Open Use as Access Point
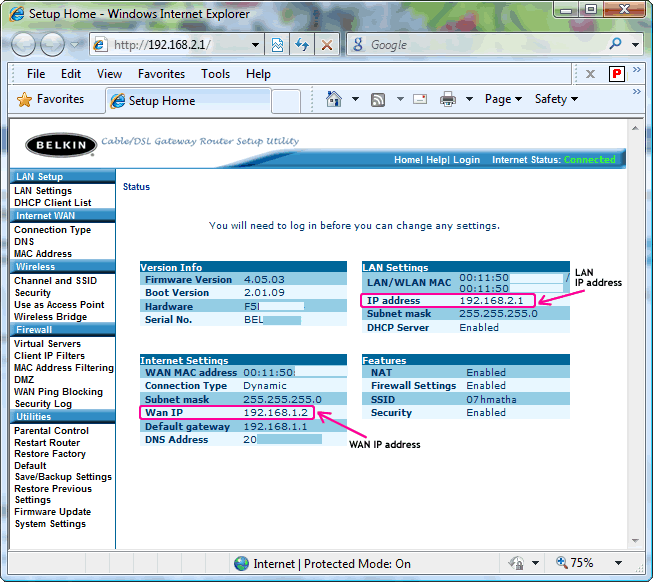This screenshot has height=582, width=653. point(59,305)
